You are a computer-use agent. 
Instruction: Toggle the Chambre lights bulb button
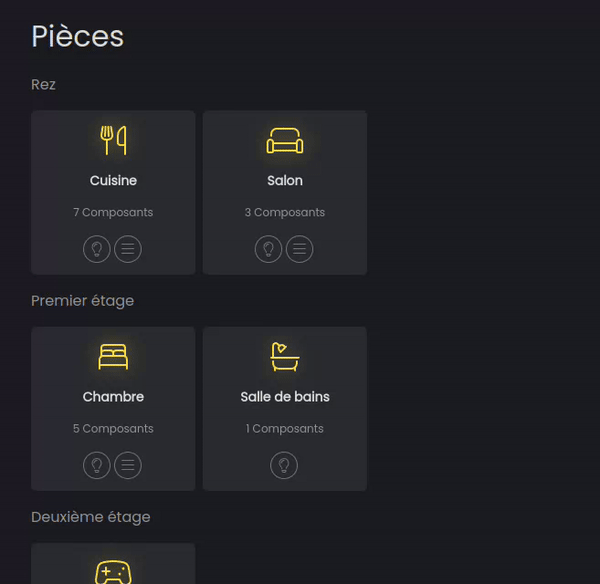click(x=97, y=465)
